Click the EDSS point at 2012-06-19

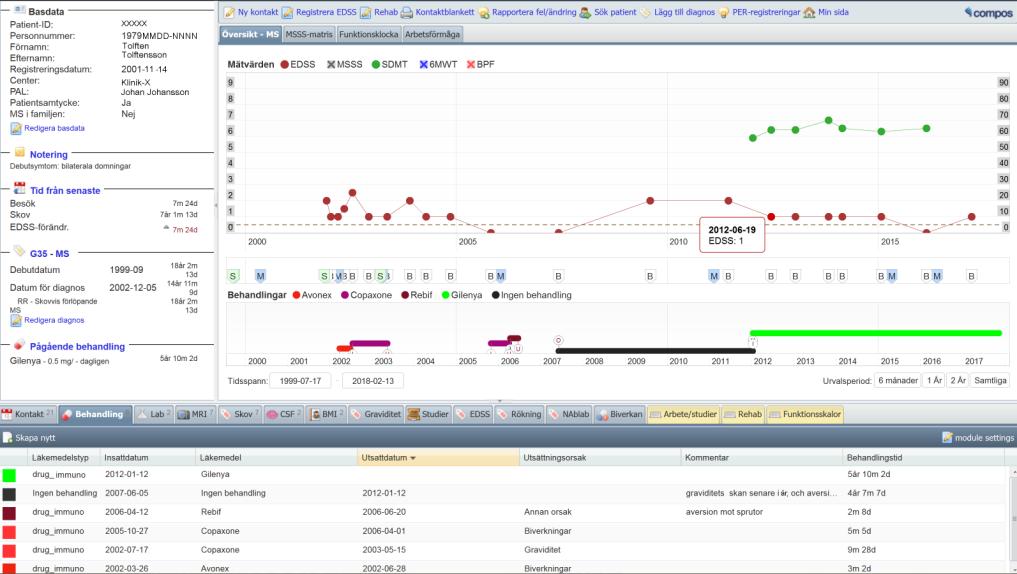coord(771,217)
